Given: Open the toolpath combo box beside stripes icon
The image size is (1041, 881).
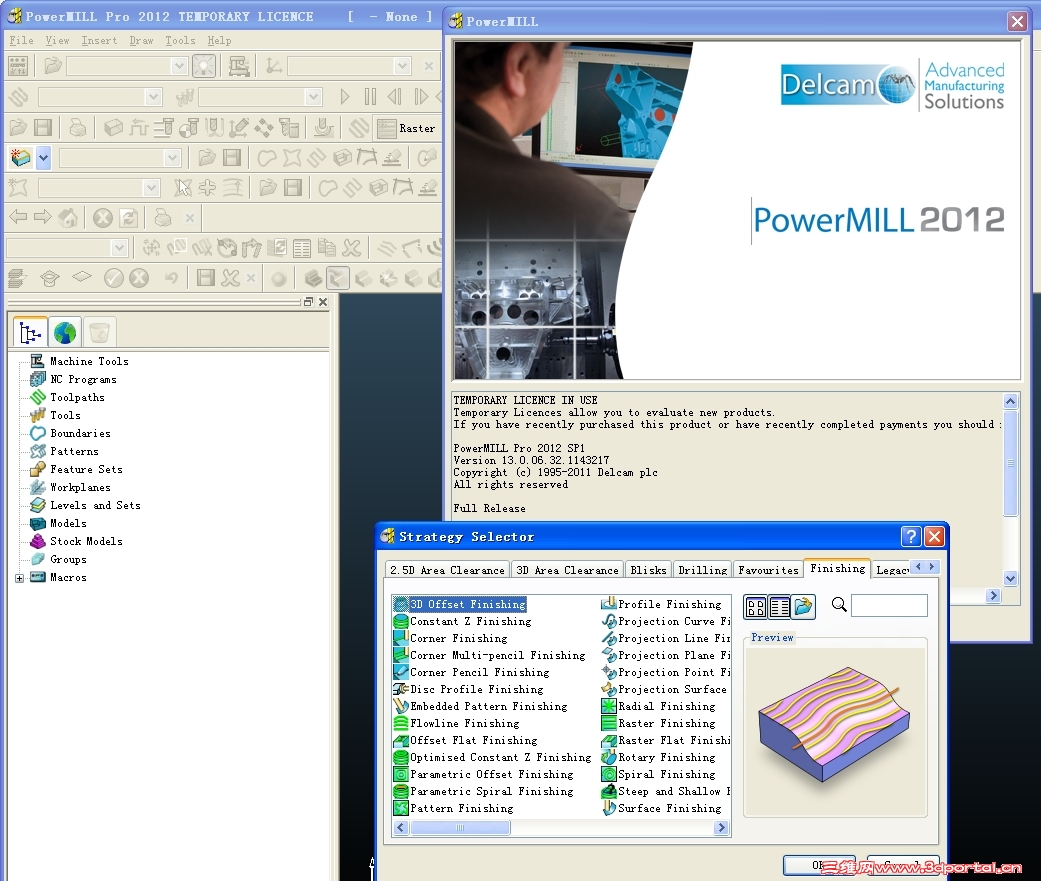Looking at the screenshot, I should click(100, 97).
